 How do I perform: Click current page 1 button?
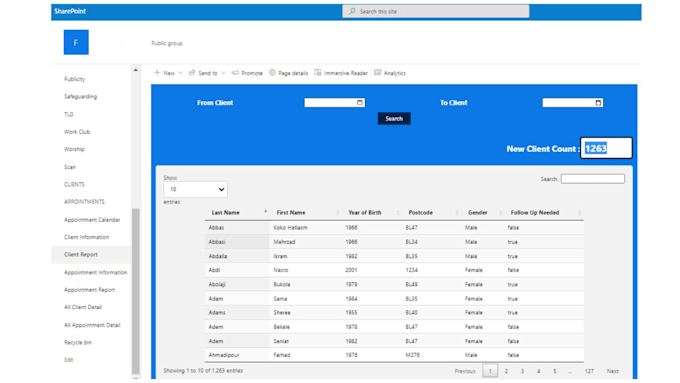point(490,371)
